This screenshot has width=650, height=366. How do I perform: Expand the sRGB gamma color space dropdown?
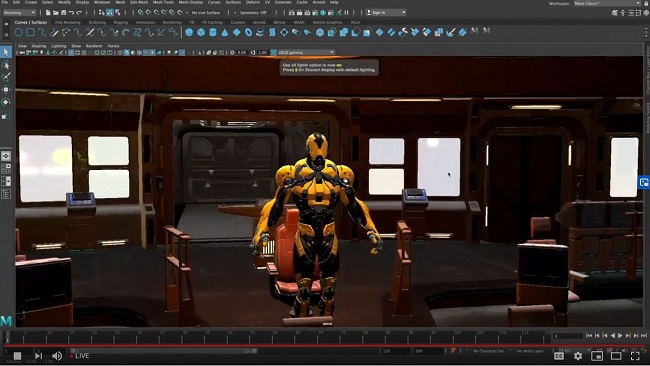click(306, 52)
